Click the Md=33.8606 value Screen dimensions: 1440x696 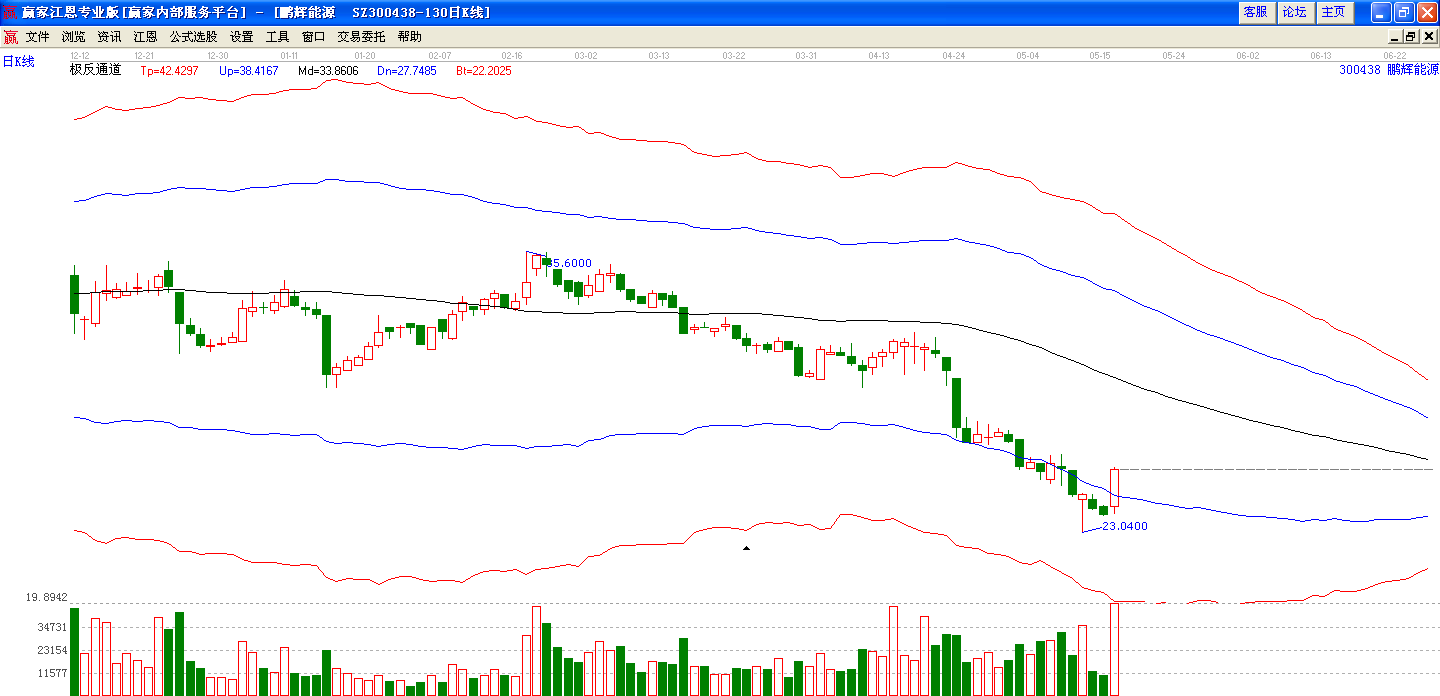(328, 71)
